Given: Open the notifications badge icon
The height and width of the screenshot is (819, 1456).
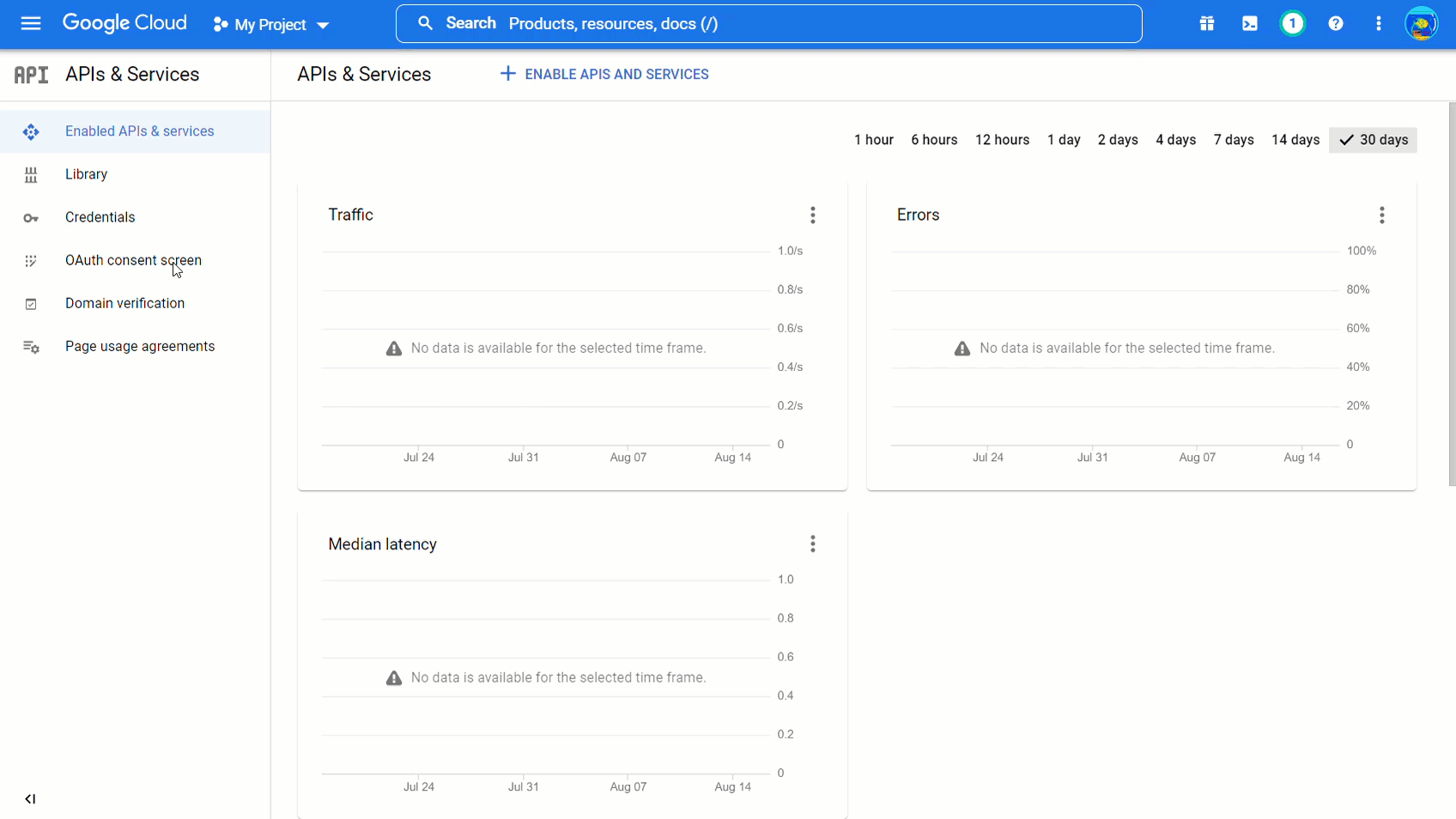Looking at the screenshot, I should 1292,23.
